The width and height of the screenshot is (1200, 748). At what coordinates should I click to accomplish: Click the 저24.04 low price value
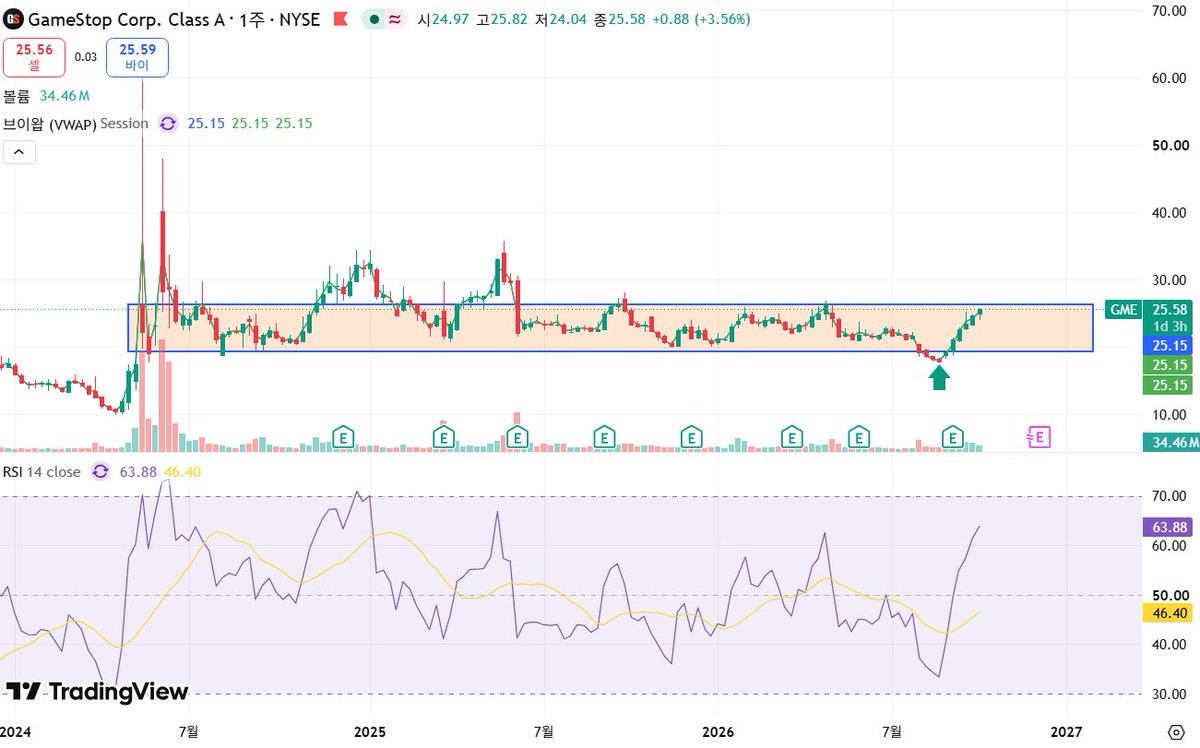pos(563,19)
